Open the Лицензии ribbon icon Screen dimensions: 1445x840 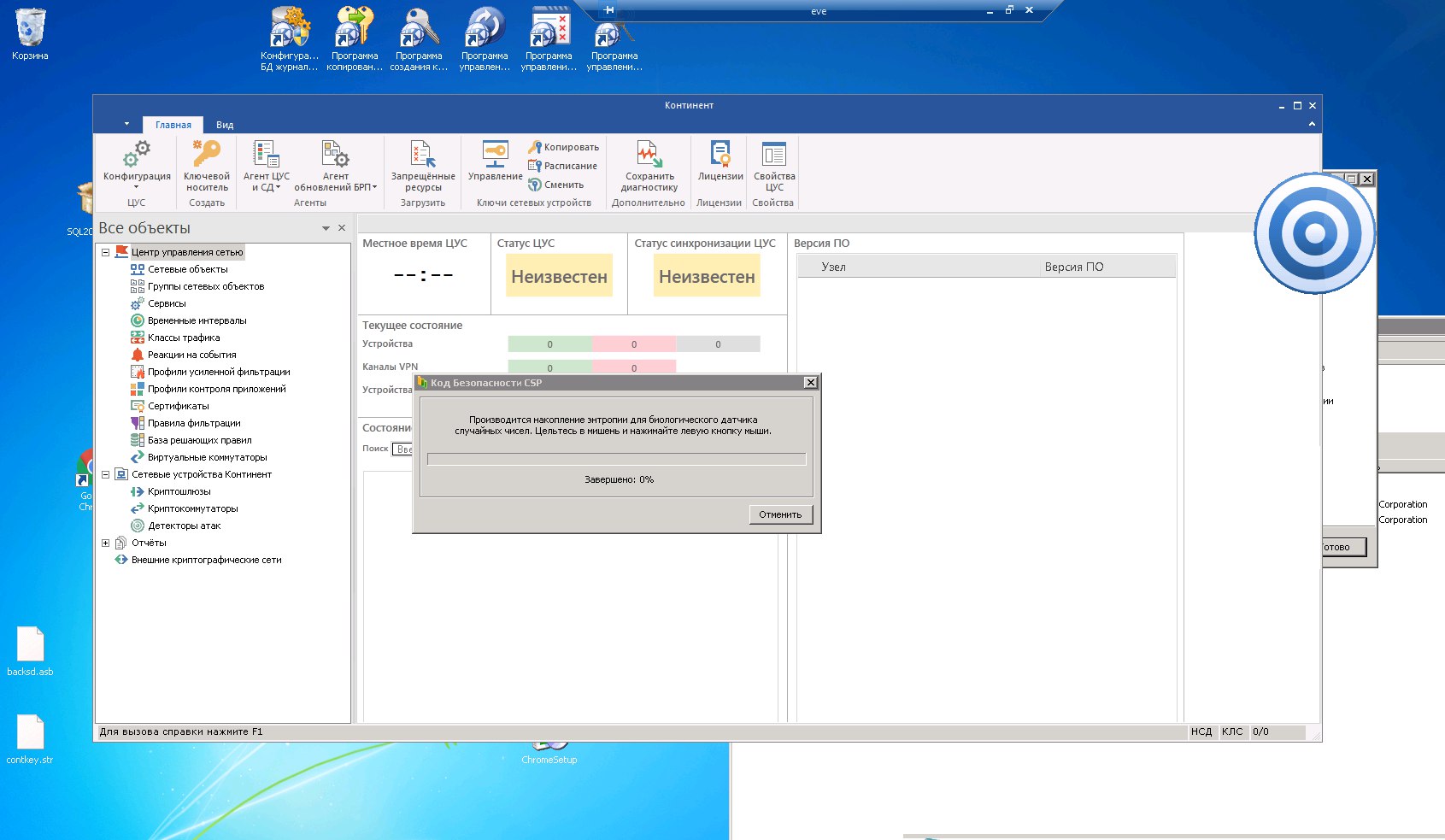(x=720, y=155)
